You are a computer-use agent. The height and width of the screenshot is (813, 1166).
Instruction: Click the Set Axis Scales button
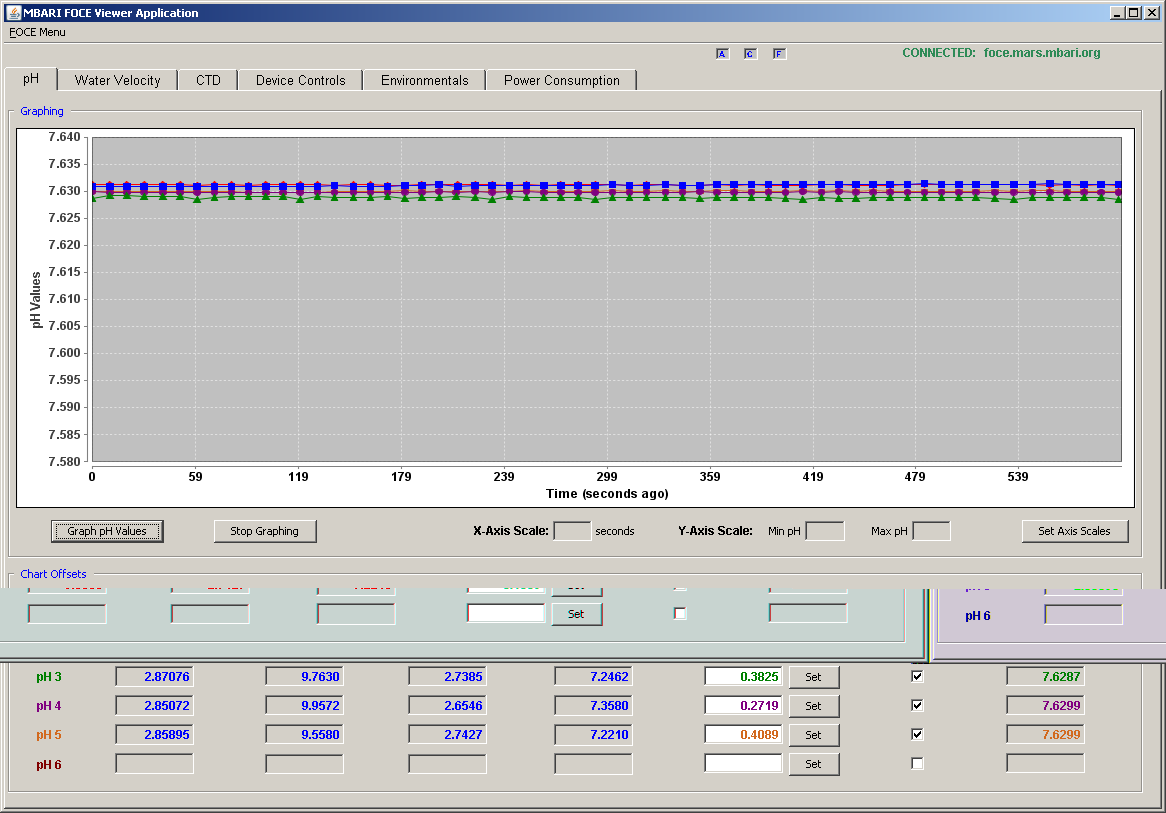(x=1075, y=531)
